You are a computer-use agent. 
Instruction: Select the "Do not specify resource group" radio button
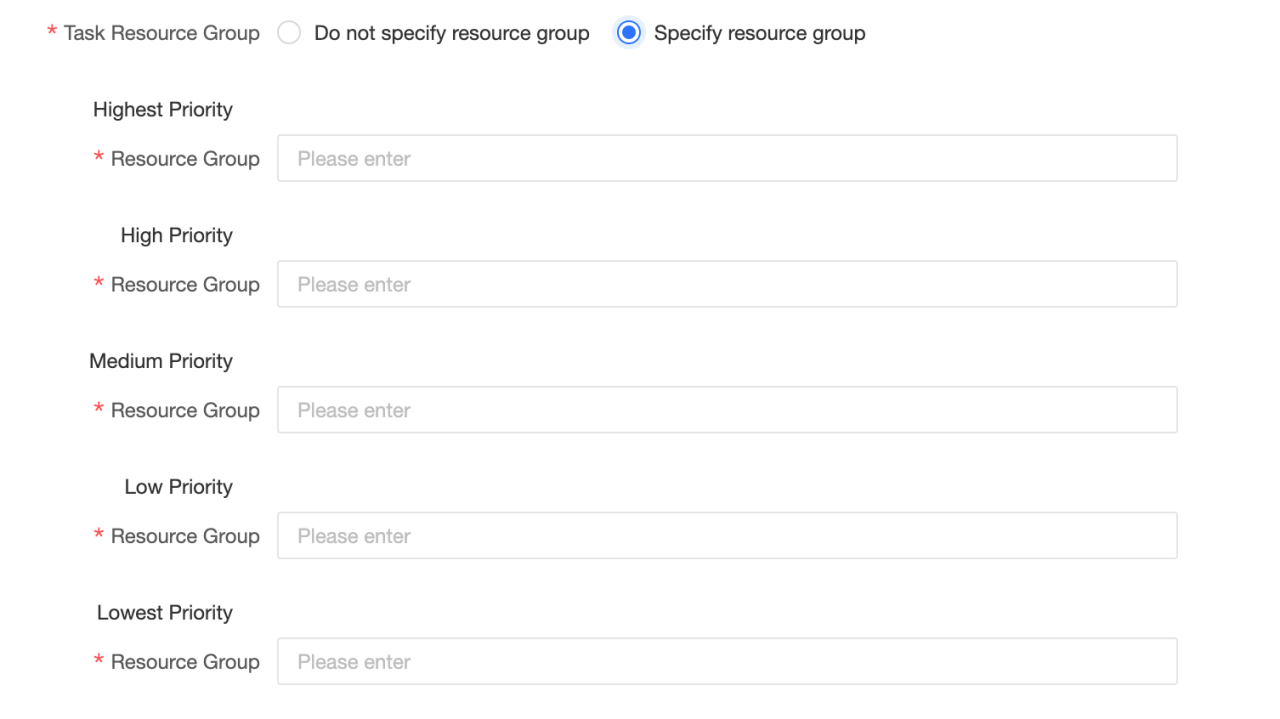pos(289,33)
